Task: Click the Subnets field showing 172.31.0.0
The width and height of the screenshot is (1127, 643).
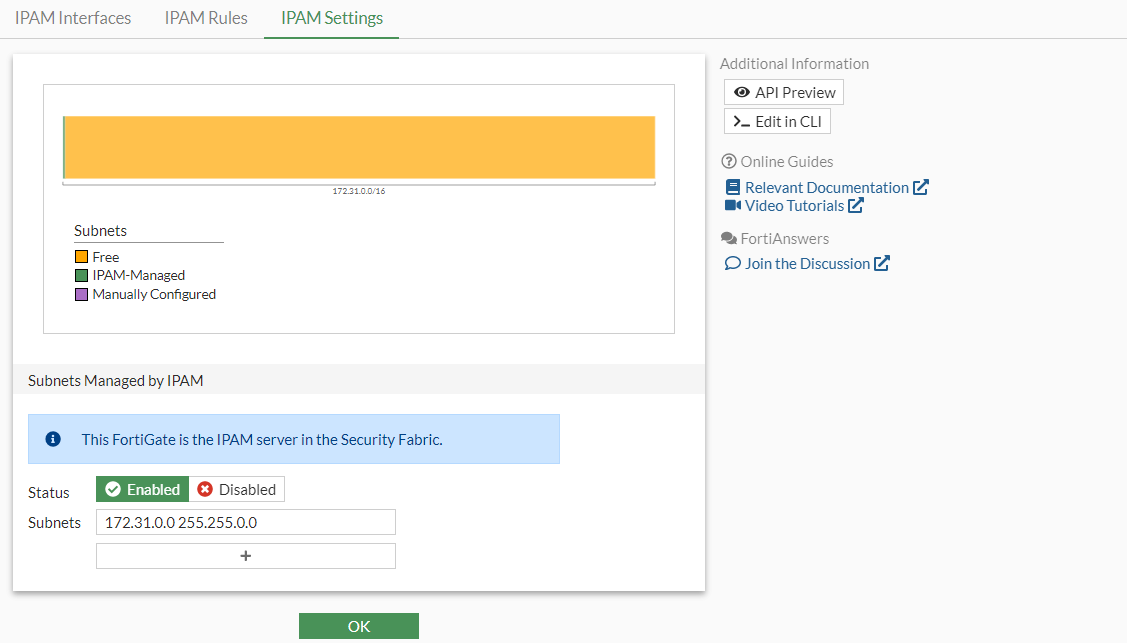Action: [246, 522]
